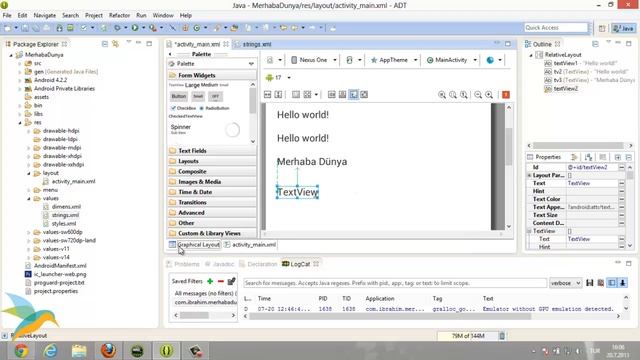The width and height of the screenshot is (640, 360).
Task: Collapse RelativeLayout node in Outline
Action: (531, 55)
